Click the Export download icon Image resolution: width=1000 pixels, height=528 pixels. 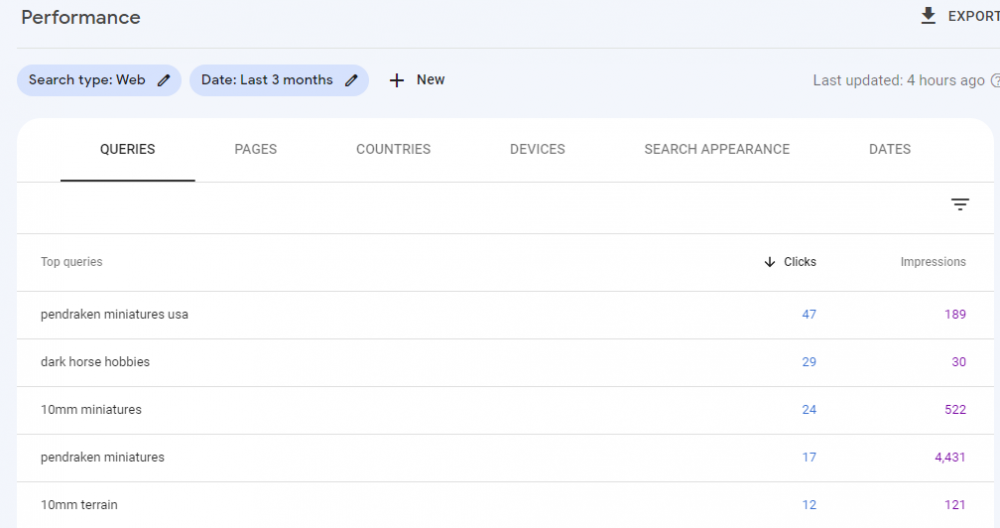tap(928, 16)
